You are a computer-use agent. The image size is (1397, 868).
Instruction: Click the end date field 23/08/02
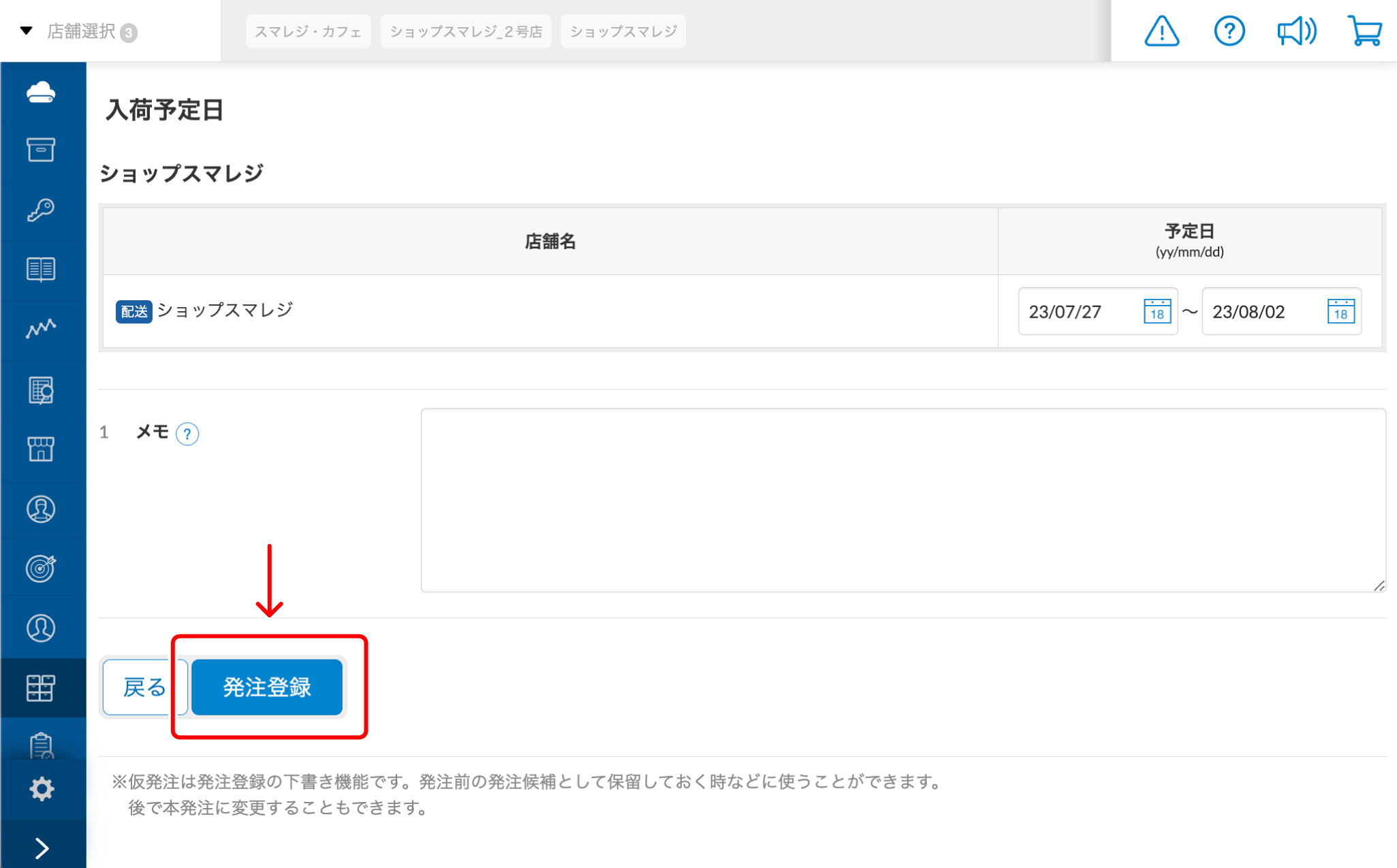[1281, 311]
